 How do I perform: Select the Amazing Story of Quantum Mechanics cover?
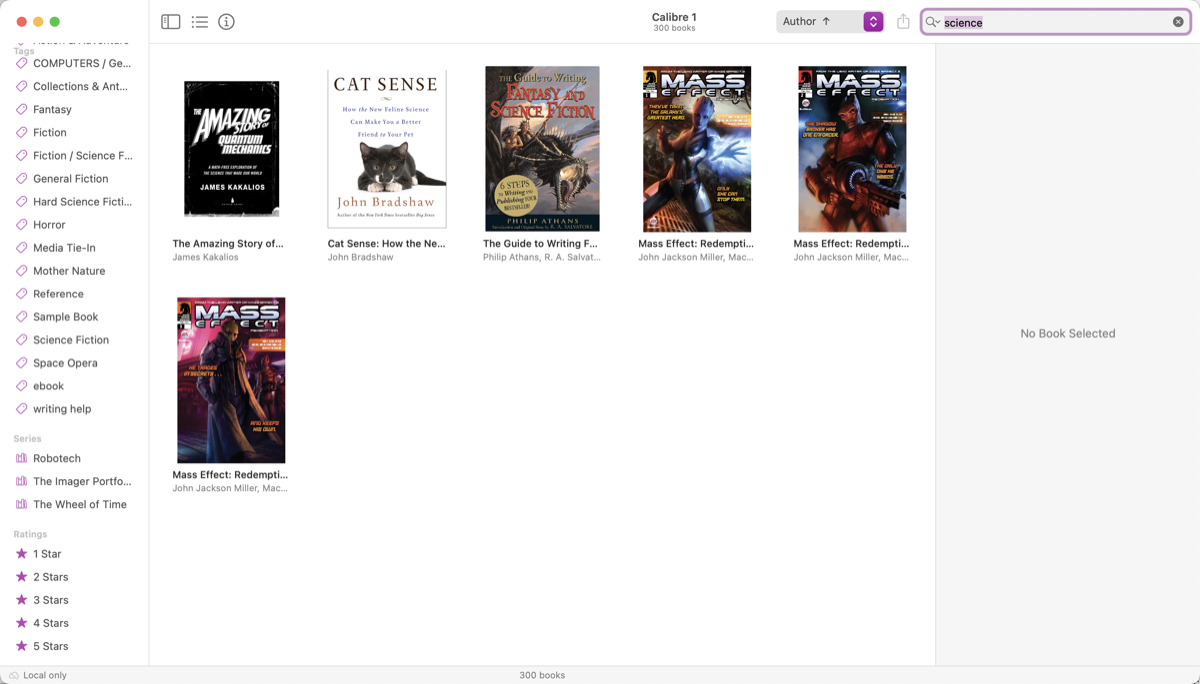pyautogui.click(x=232, y=149)
